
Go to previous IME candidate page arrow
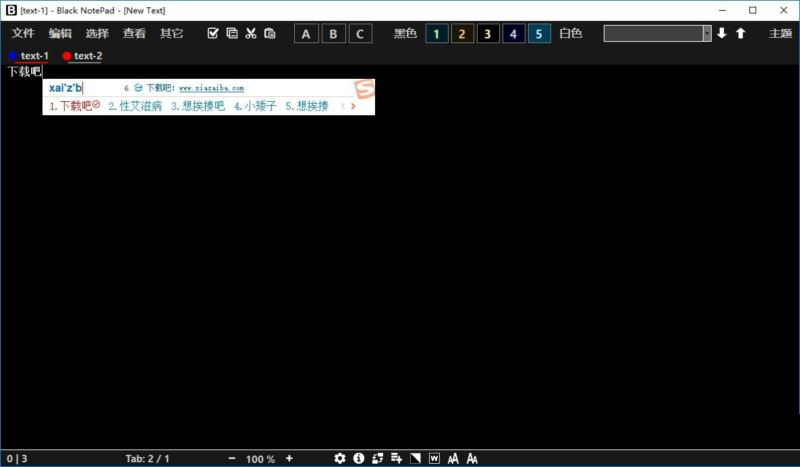click(x=343, y=106)
